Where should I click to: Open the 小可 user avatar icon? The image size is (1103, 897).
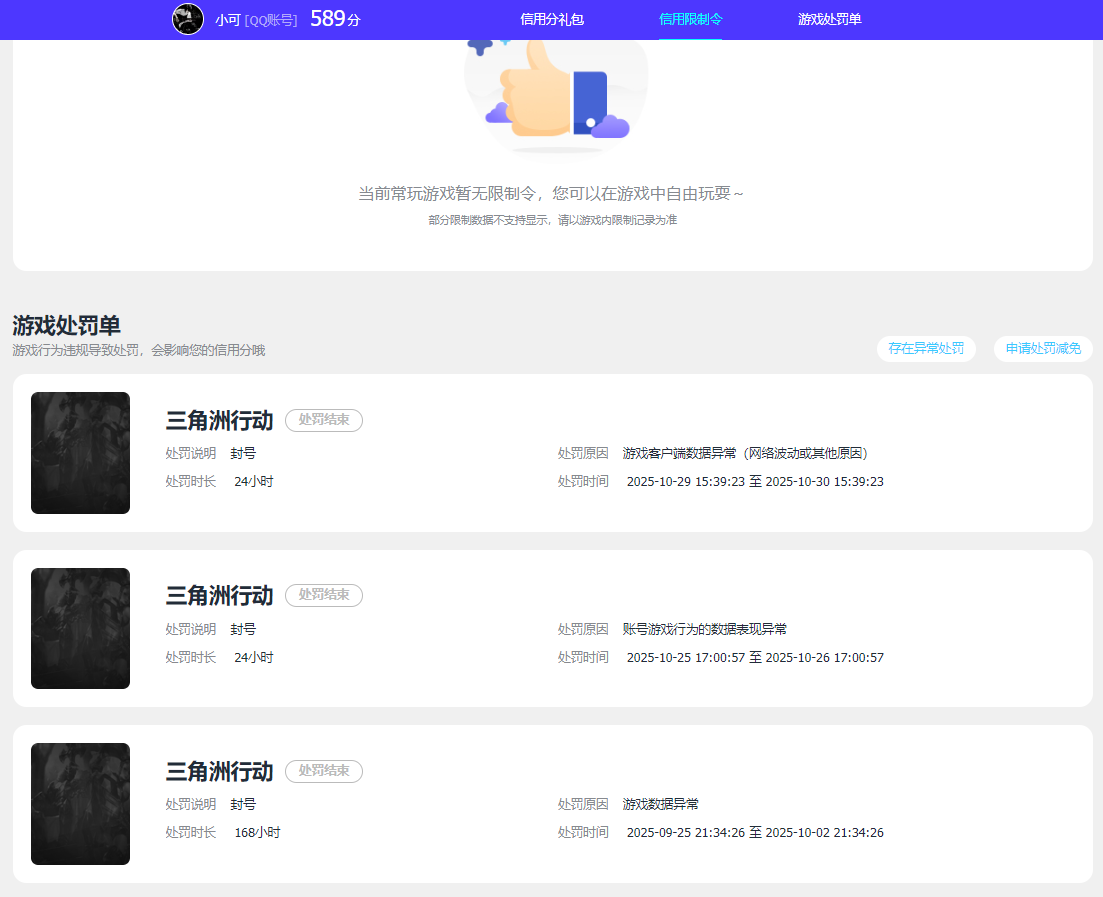pyautogui.click(x=188, y=19)
